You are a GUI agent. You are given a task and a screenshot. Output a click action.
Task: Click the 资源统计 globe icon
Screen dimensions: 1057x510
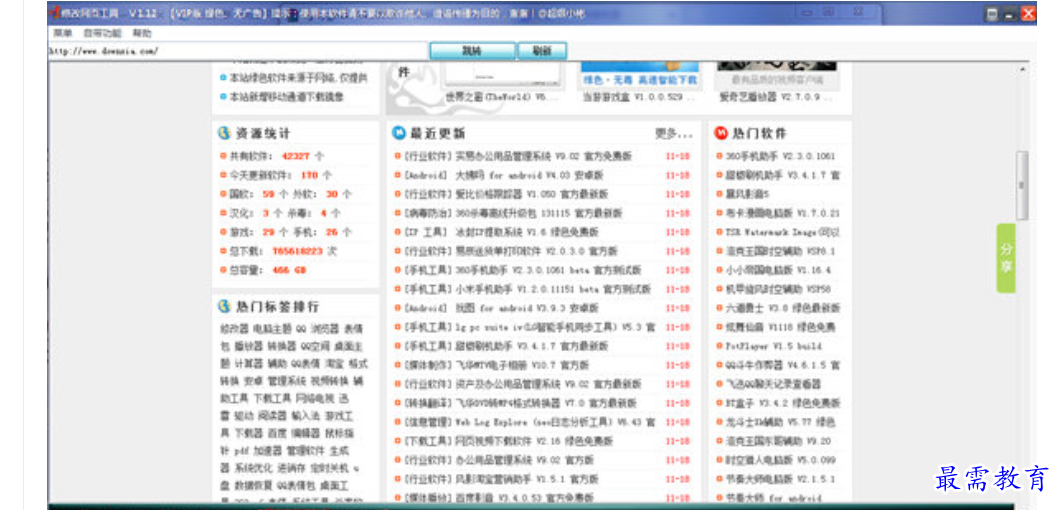224,133
